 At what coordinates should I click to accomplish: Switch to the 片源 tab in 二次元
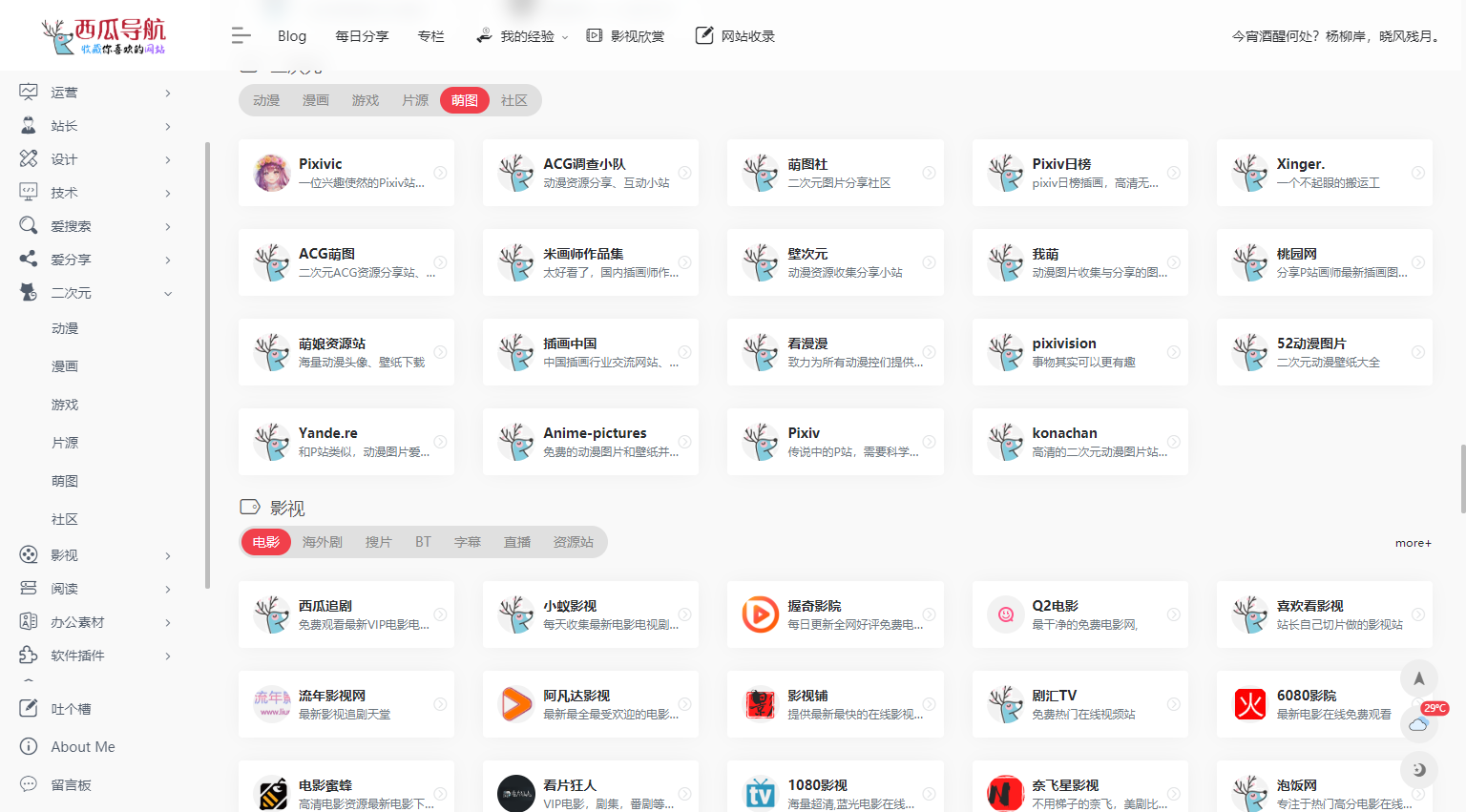(x=415, y=100)
